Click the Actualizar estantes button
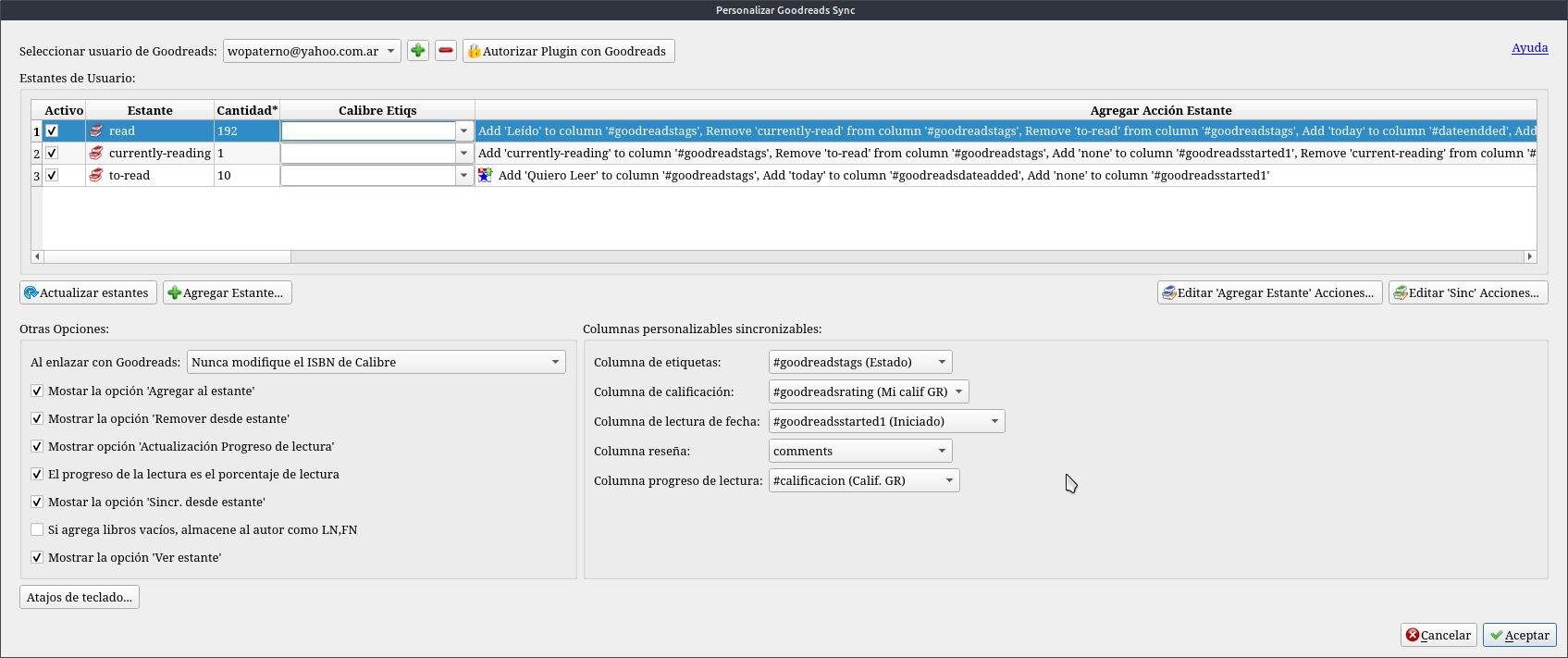Image resolution: width=1568 pixels, height=658 pixels. tap(88, 292)
